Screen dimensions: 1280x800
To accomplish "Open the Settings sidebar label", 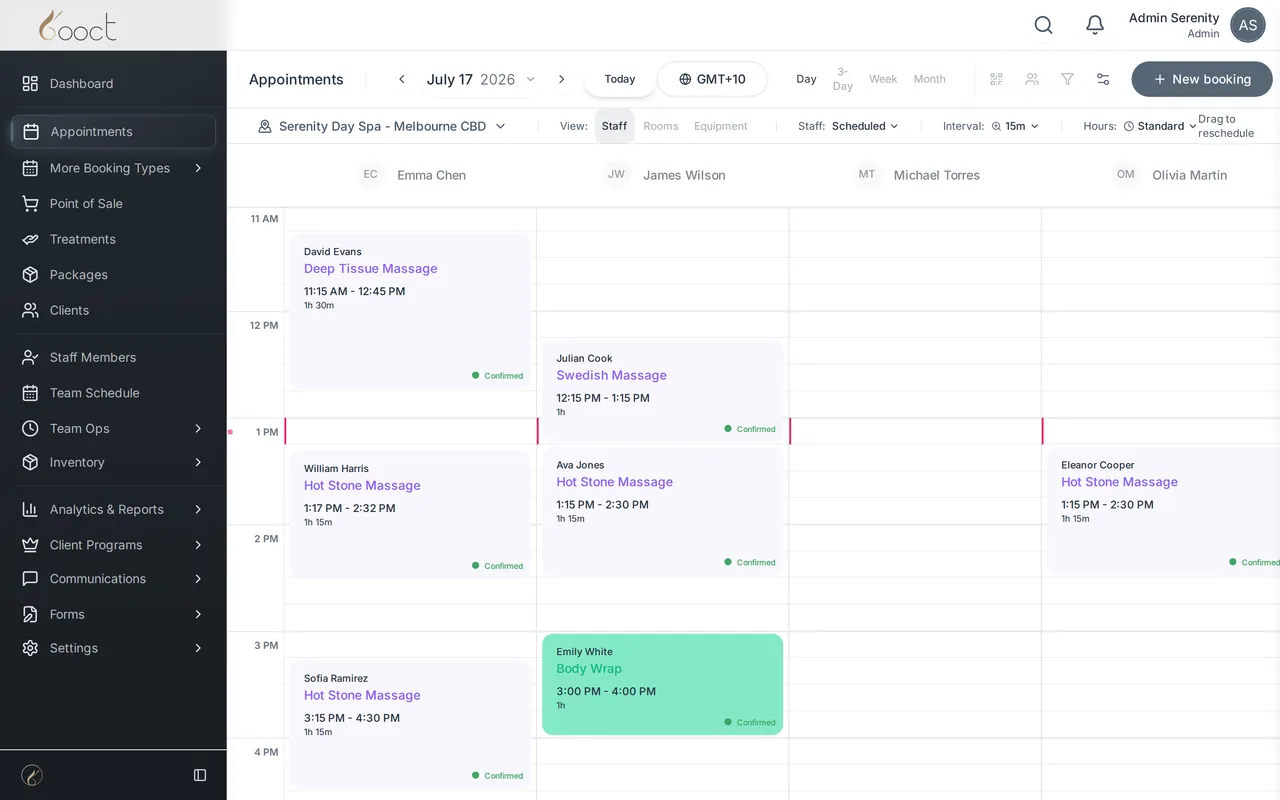I will tap(74, 648).
